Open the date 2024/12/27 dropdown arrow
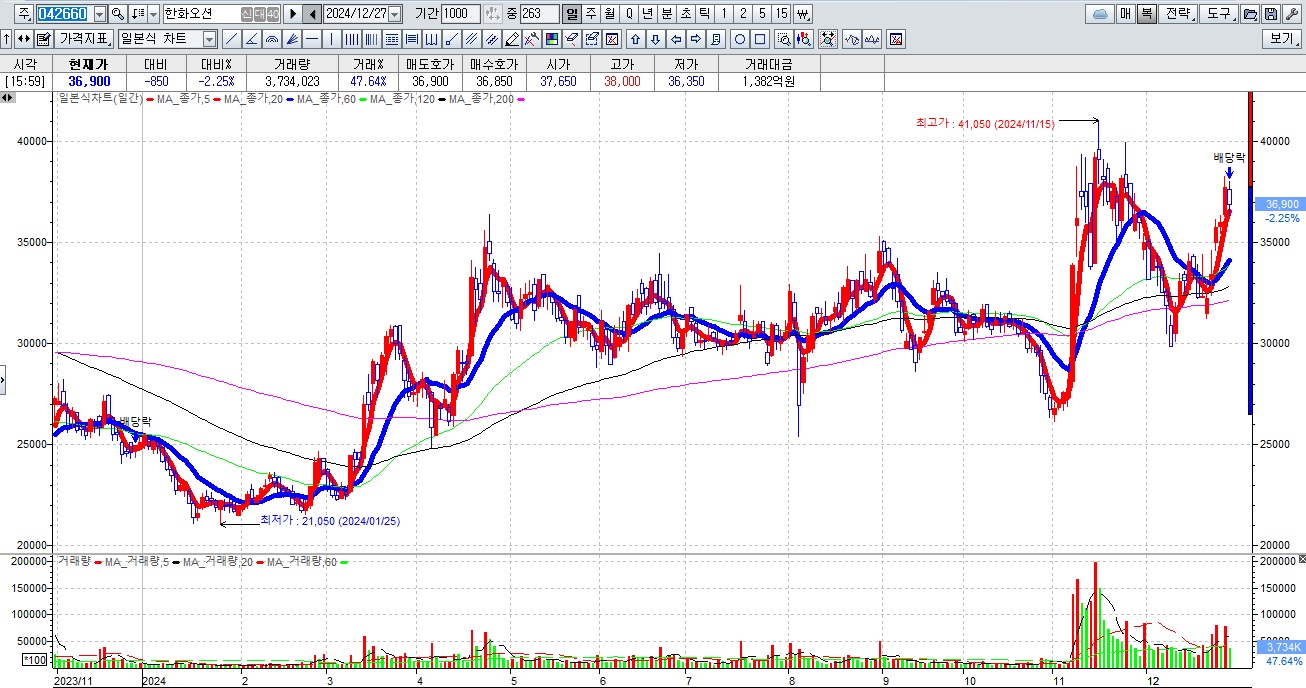 [x=394, y=14]
